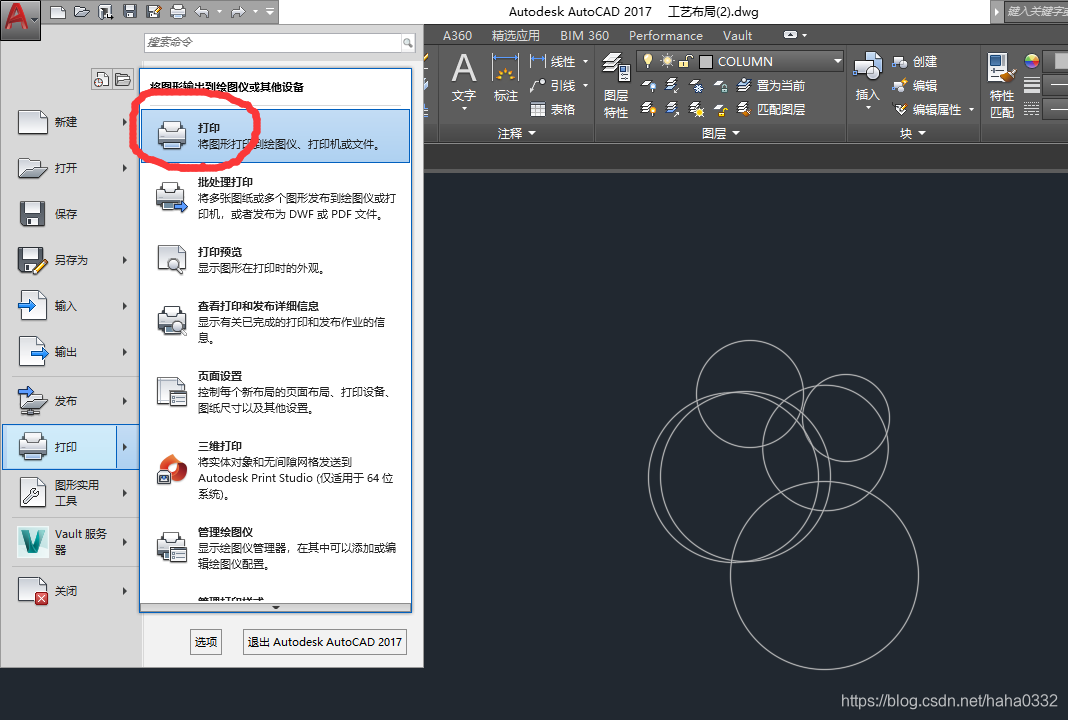
Task: Select 输出 in the application menu
Action: [72, 352]
